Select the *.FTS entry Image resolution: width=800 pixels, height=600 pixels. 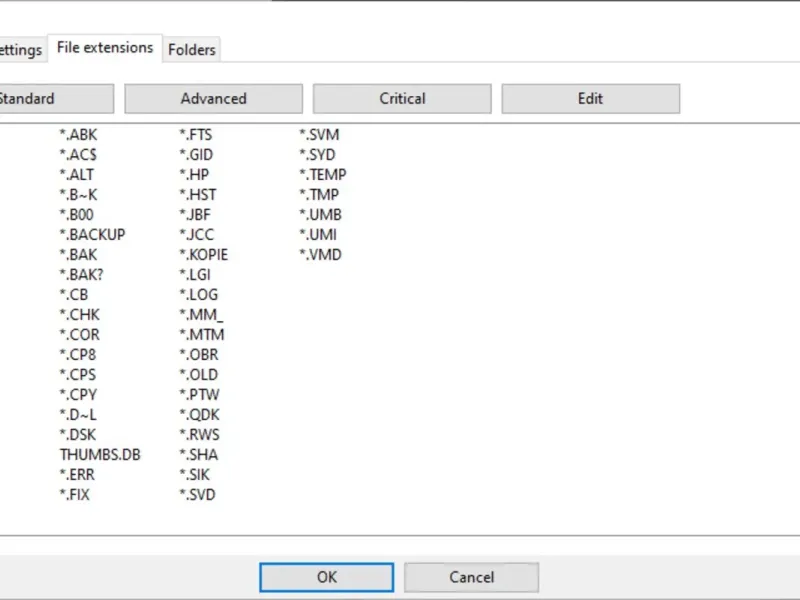(x=195, y=135)
